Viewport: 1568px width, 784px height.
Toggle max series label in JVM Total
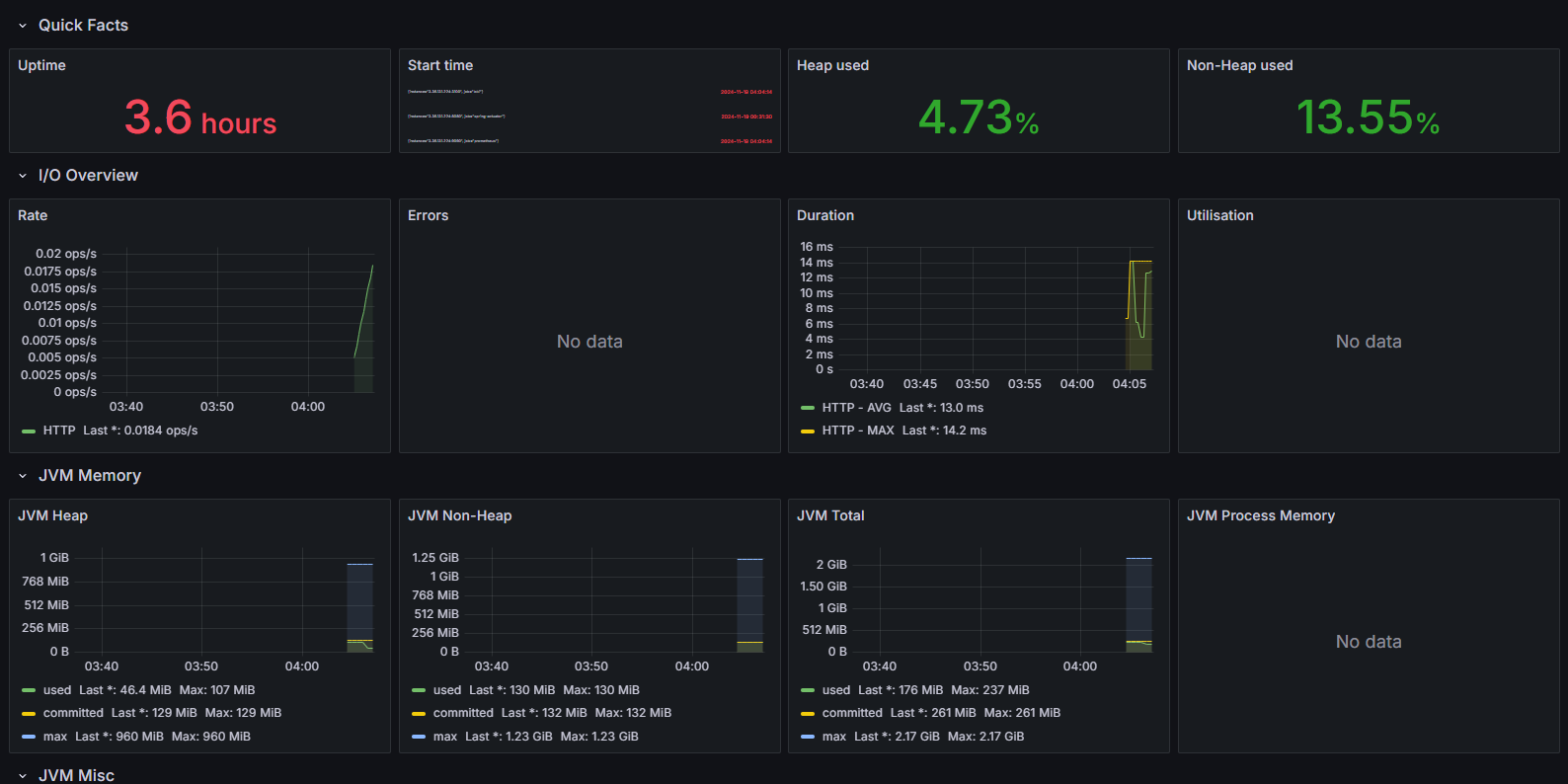834,737
